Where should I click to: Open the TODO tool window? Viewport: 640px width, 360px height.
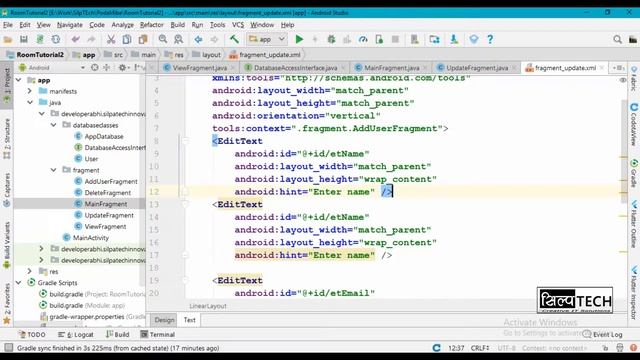click(32, 334)
